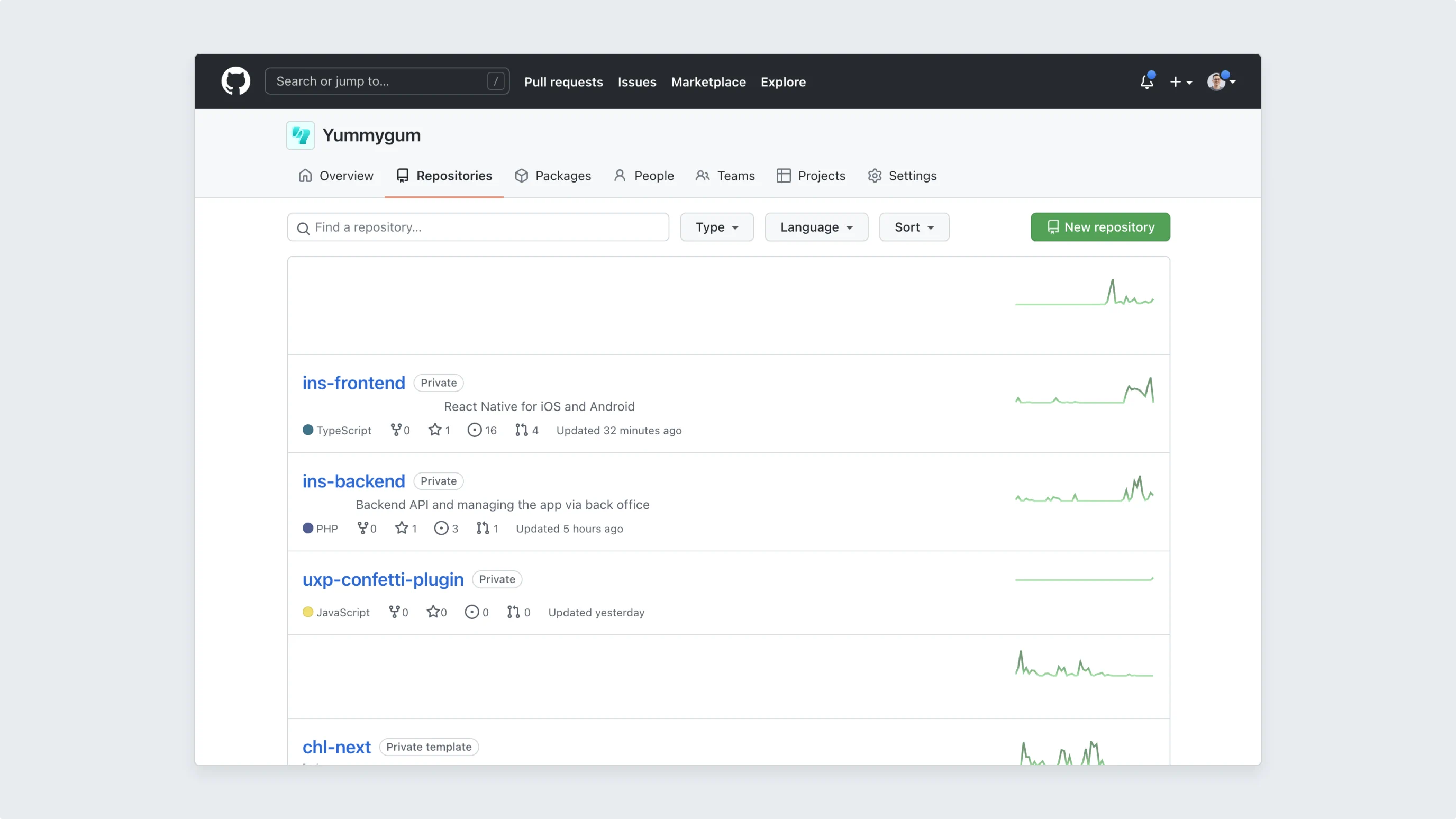Open the user avatar menu
This screenshot has height=819, width=1456.
click(1222, 81)
